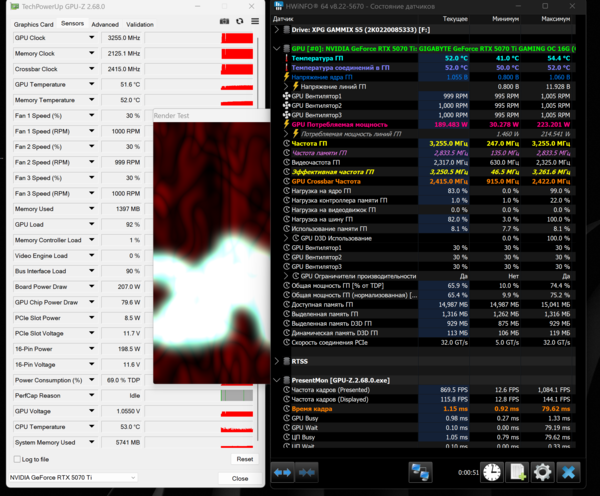
Task: Click the PerfCap Reason status graph
Action: point(237,395)
